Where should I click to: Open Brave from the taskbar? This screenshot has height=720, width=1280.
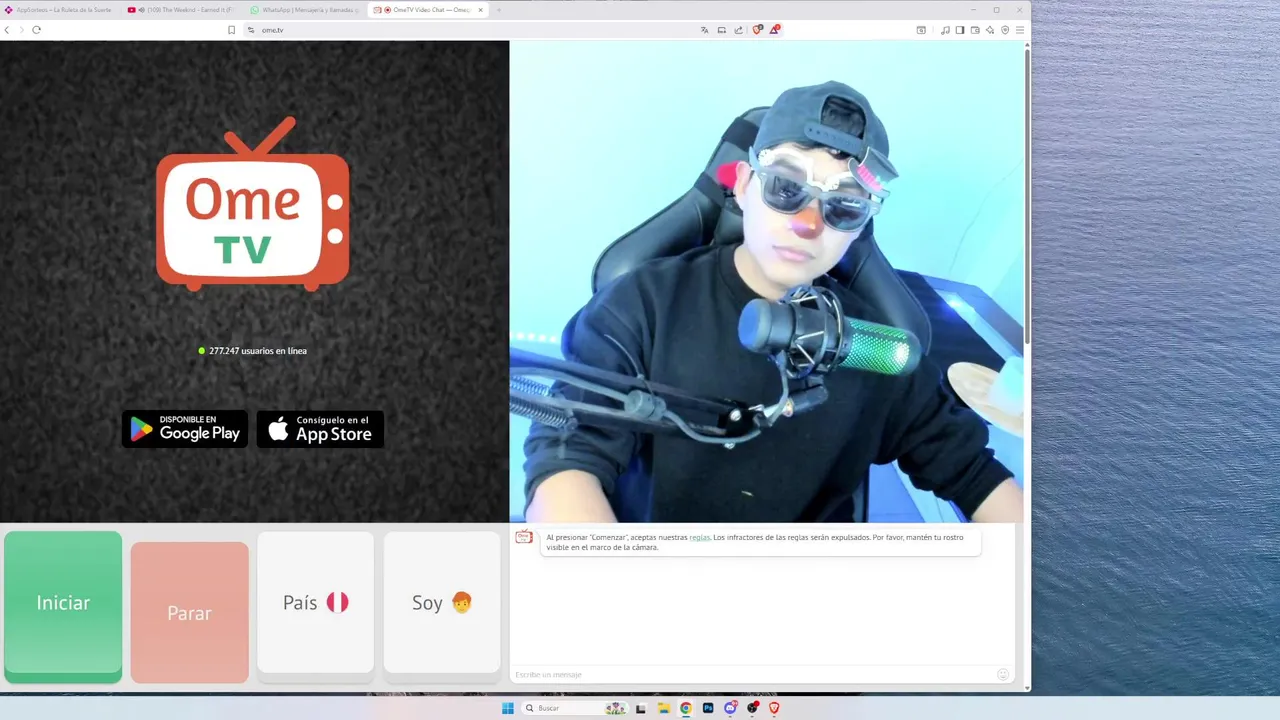(x=774, y=708)
